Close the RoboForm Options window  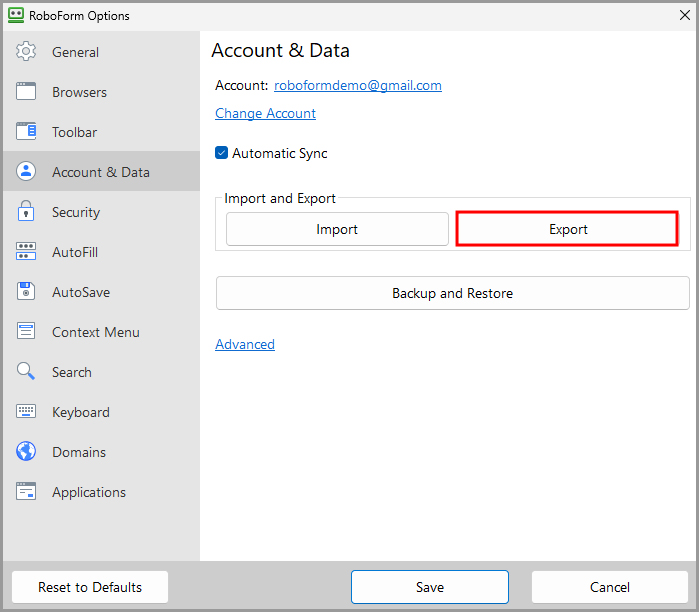coord(685,15)
